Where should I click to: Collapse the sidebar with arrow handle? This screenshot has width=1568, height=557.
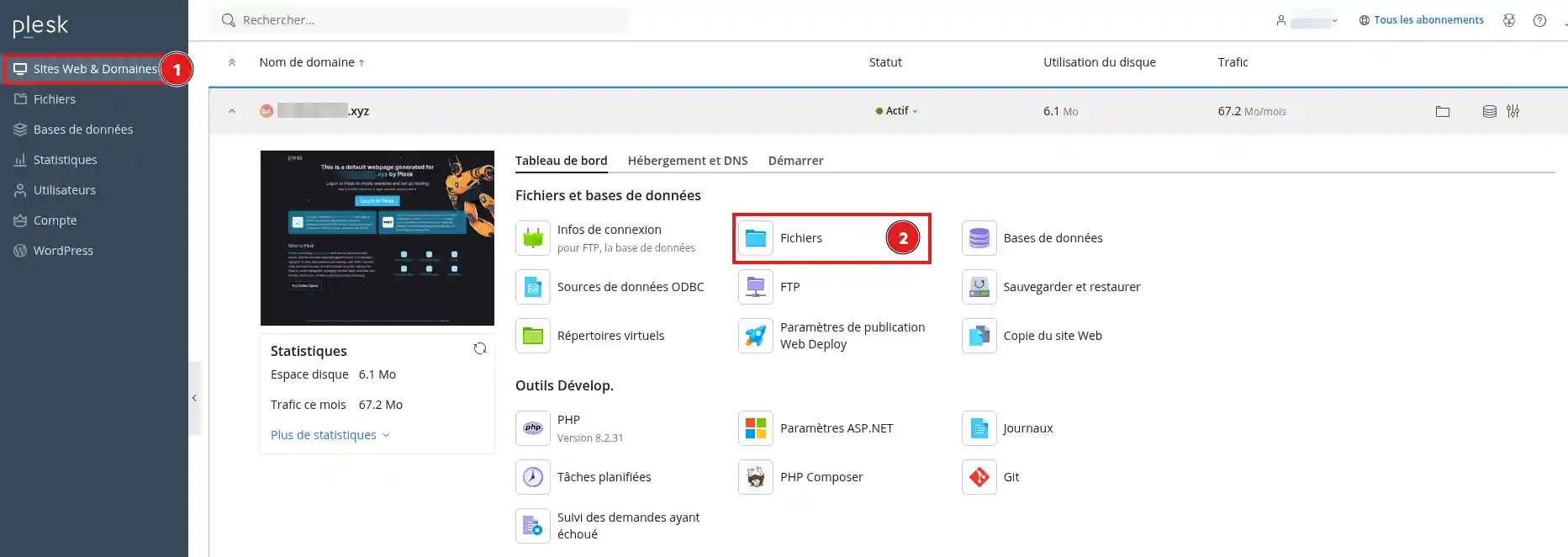coord(194,398)
